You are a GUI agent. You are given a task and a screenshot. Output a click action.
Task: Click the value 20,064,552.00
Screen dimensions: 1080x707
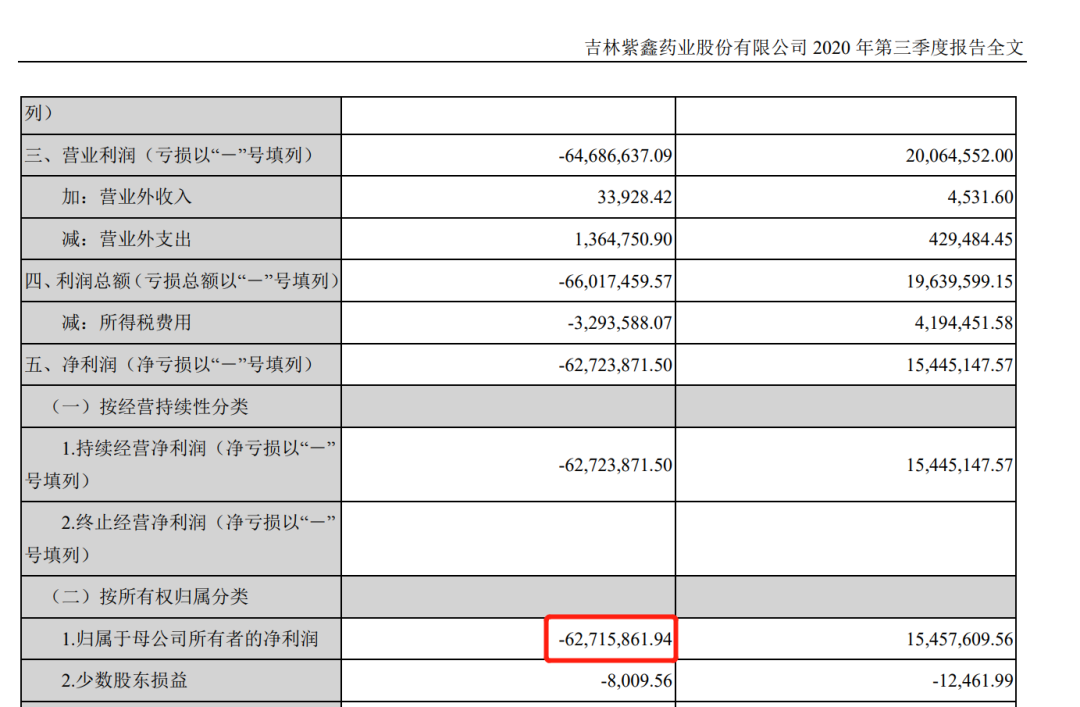click(x=958, y=156)
